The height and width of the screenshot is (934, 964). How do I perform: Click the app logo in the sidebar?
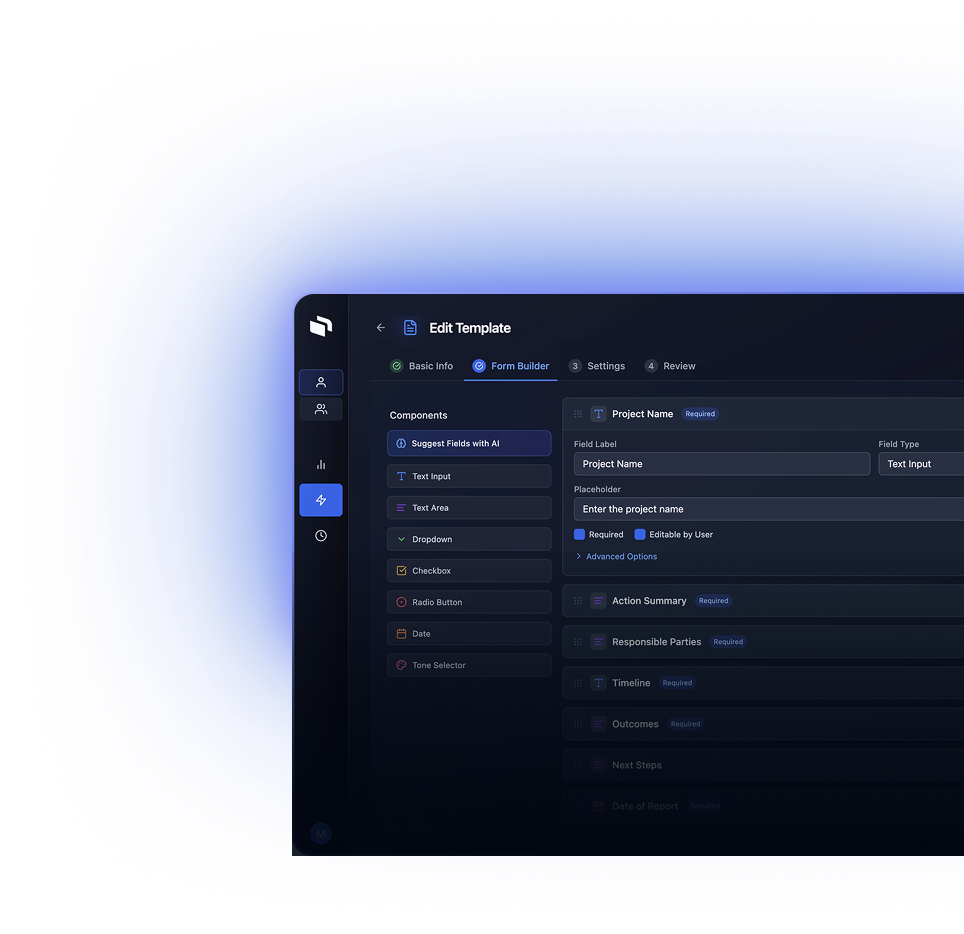[x=320, y=326]
